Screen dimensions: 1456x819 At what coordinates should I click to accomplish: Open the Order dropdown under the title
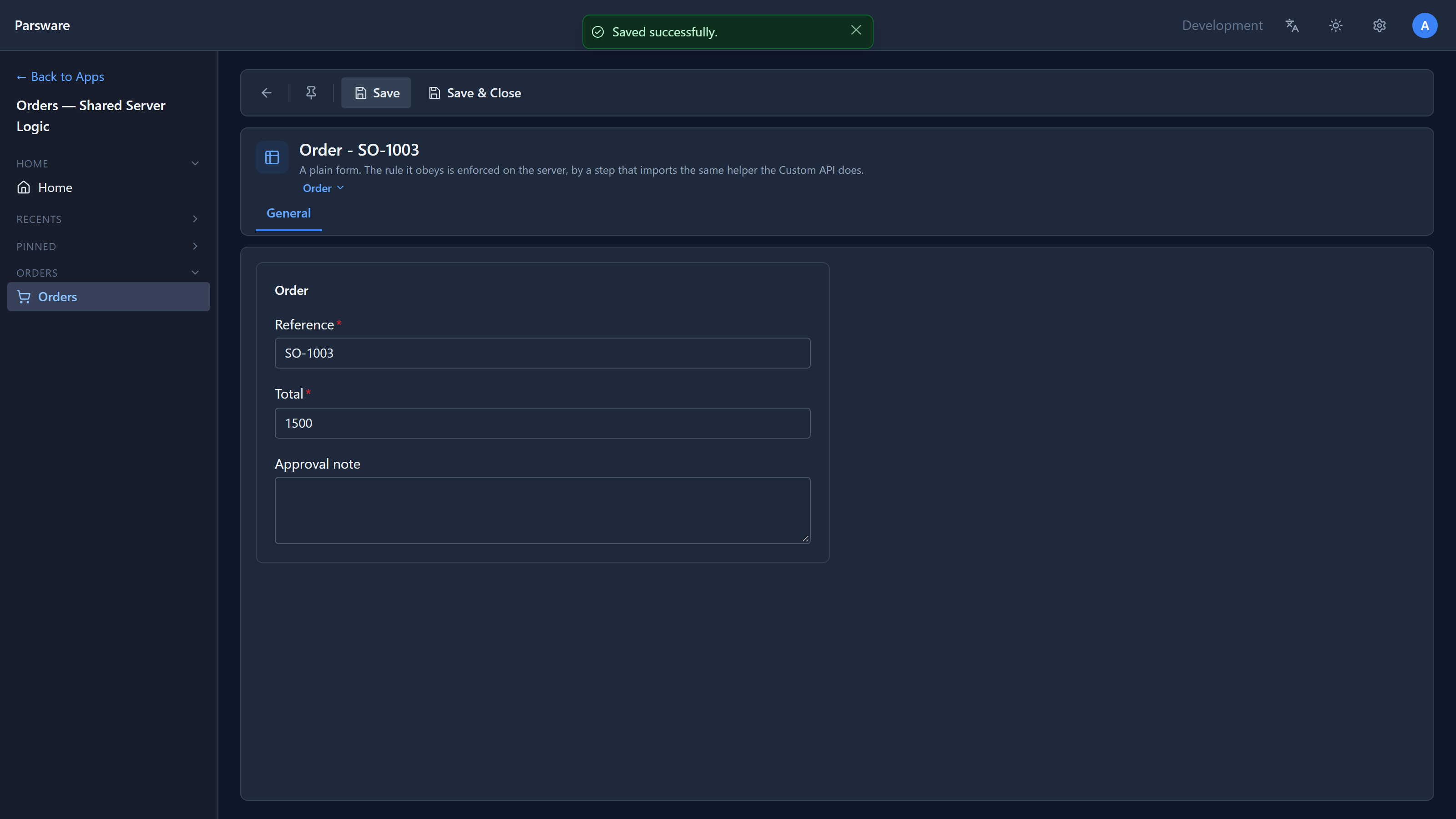pyautogui.click(x=323, y=188)
